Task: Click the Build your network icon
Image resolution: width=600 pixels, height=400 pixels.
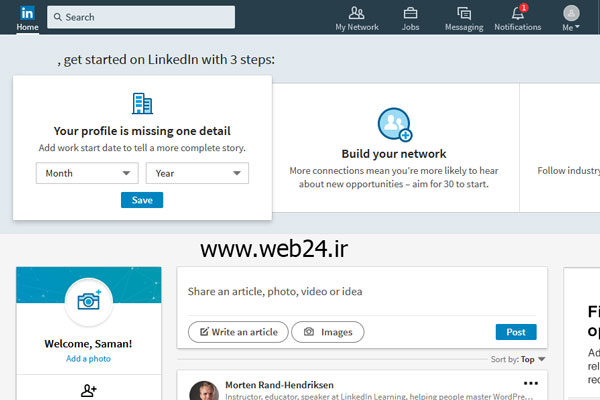Action: (x=395, y=124)
